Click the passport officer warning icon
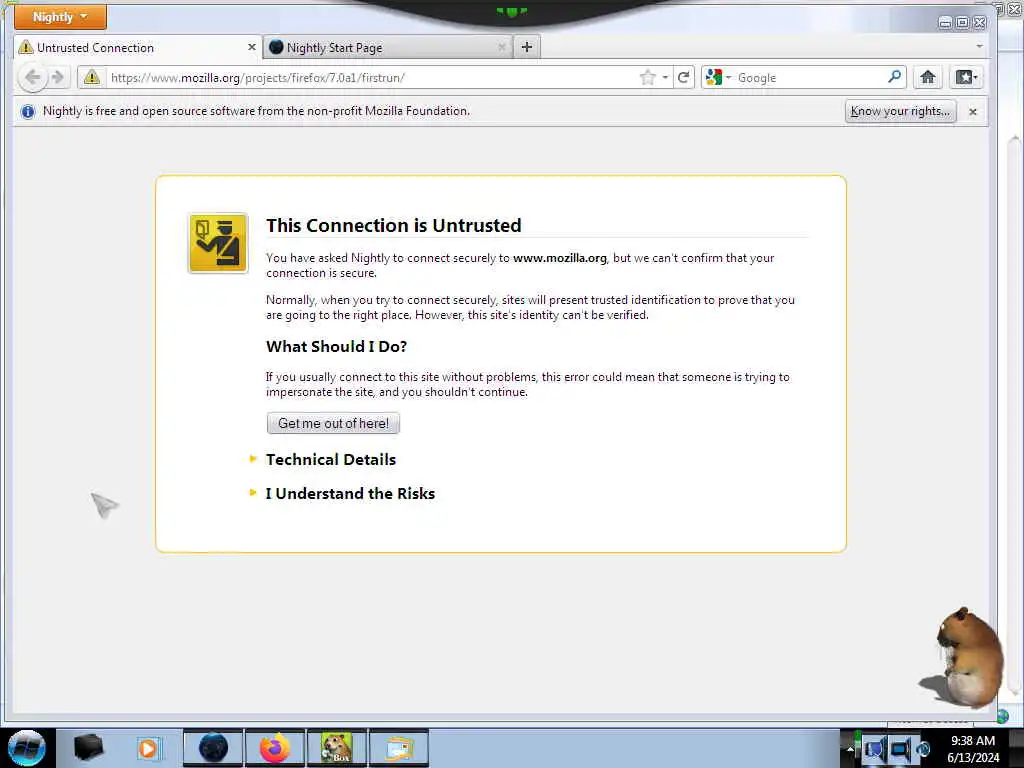Image resolution: width=1024 pixels, height=768 pixels. click(218, 243)
